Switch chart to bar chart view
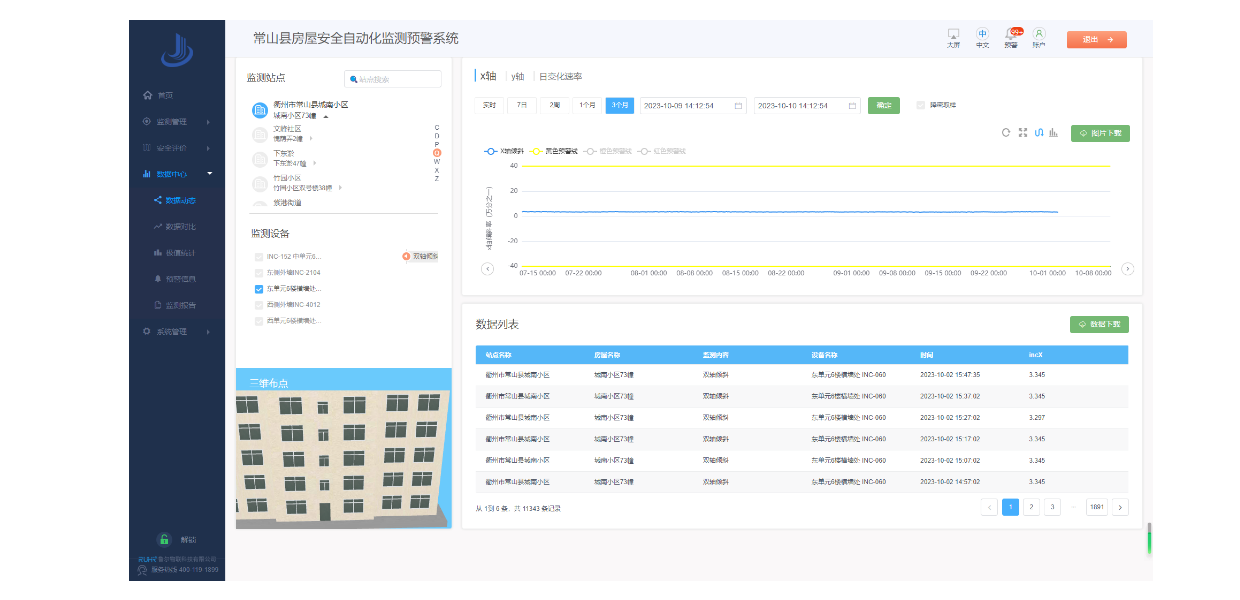The width and height of the screenshot is (1240, 600). coord(1054,133)
